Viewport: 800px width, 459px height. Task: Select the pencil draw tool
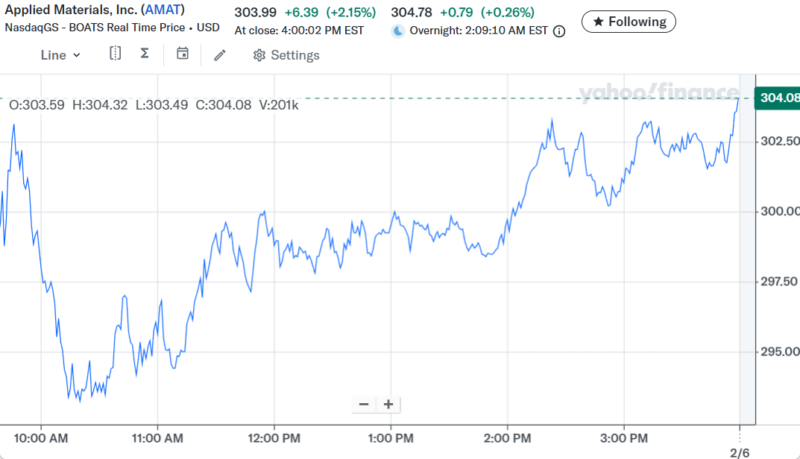point(220,54)
